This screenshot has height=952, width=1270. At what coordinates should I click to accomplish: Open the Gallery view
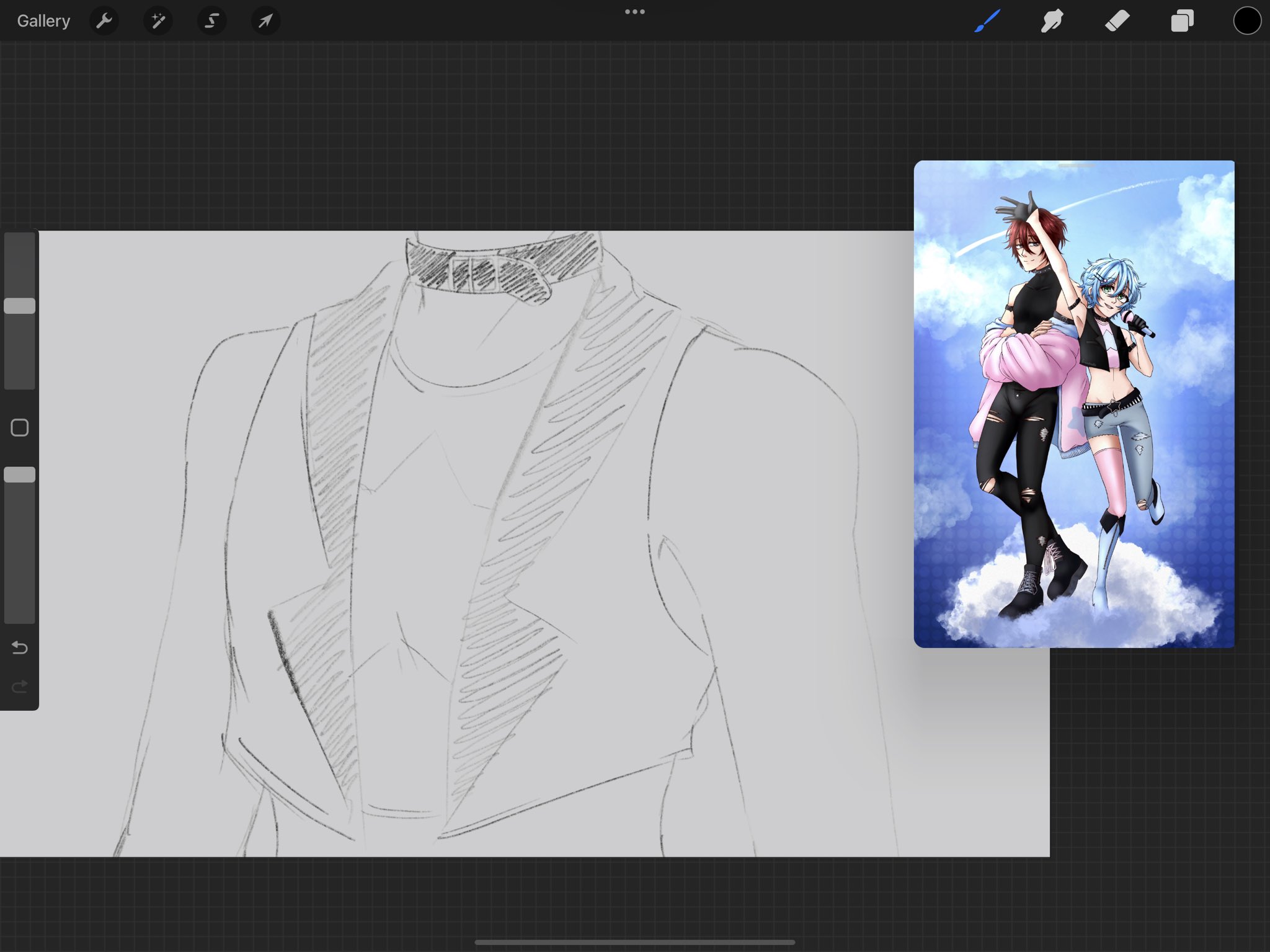43,21
